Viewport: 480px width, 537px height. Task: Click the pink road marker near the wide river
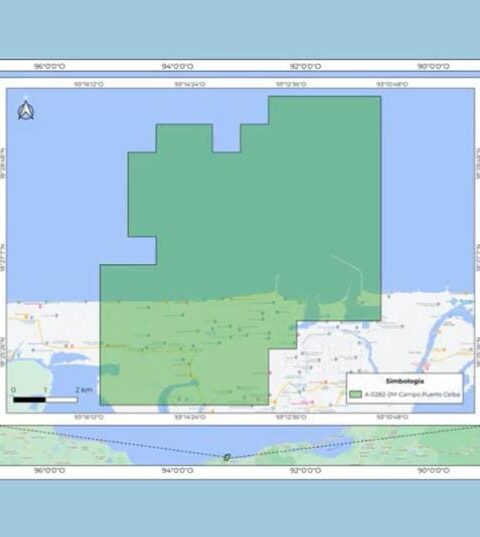(x=427, y=366)
